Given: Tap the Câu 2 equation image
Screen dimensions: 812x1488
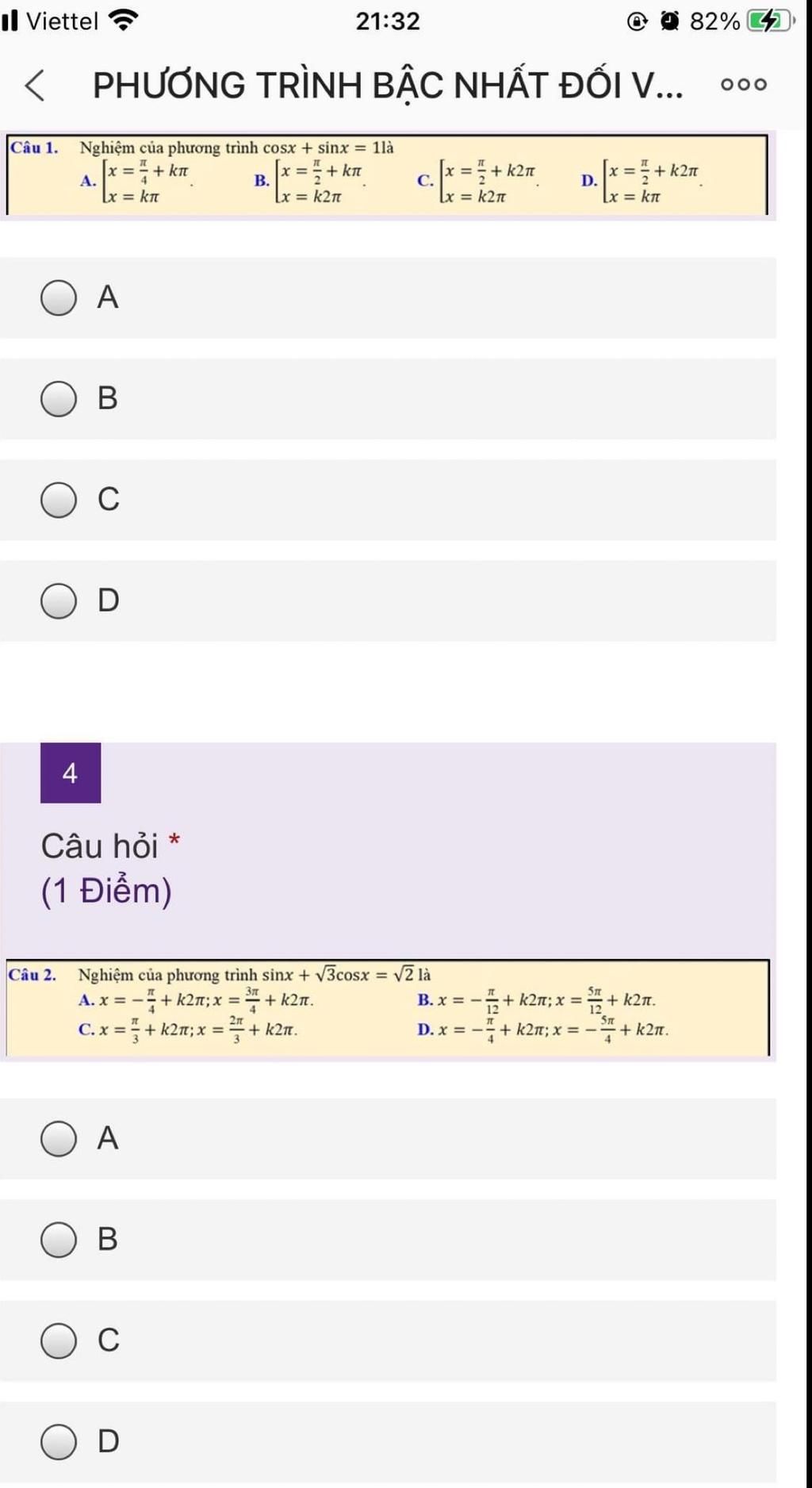Looking at the screenshot, I should (x=387, y=1007).
